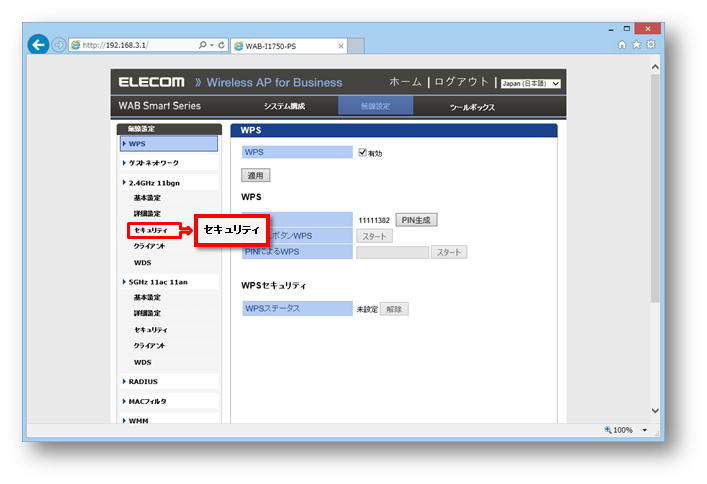Open the システム構成 tab
This screenshot has height=484, width=707.
(x=285, y=106)
